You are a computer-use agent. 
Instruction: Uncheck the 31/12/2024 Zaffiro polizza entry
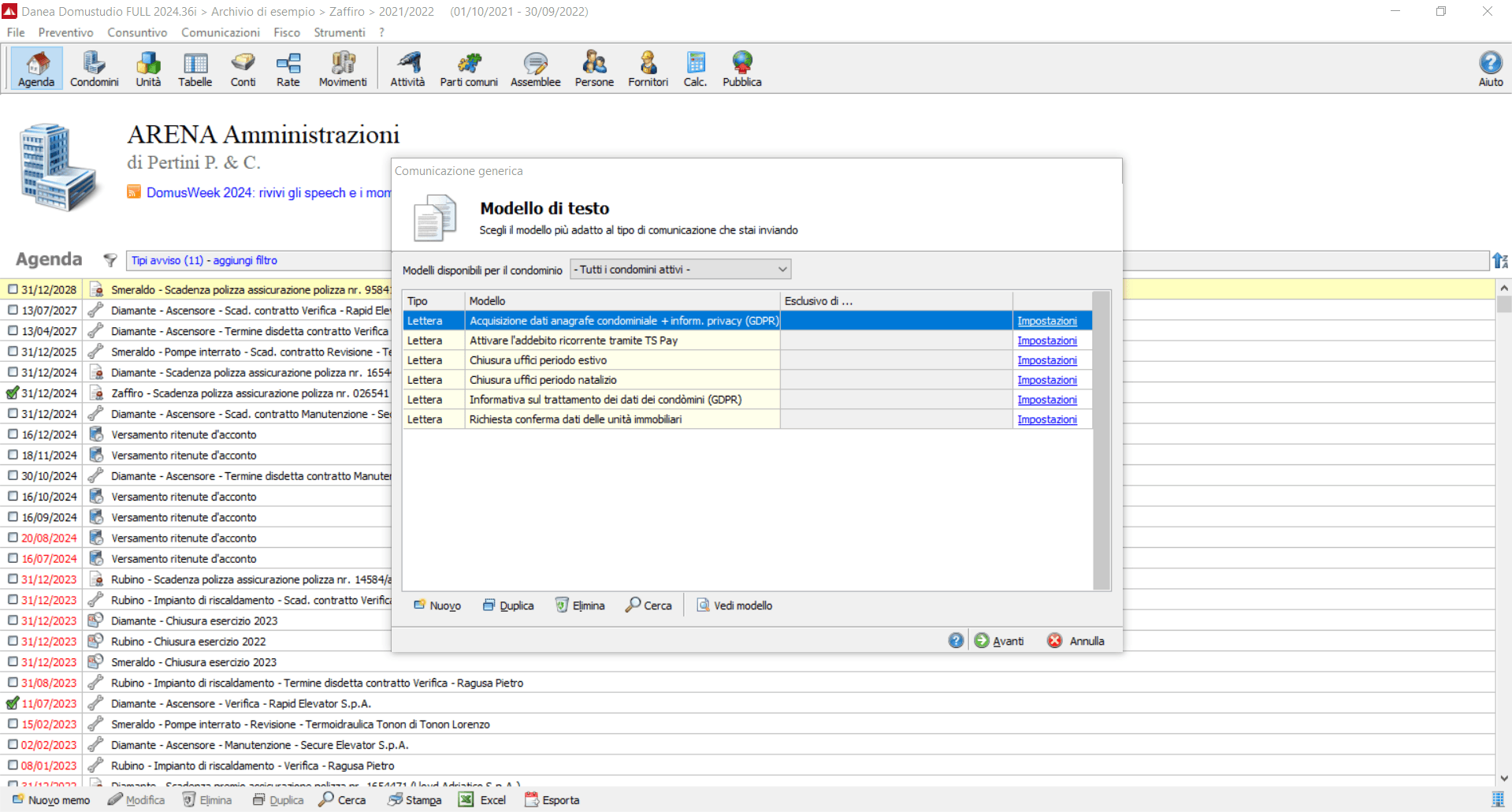(13, 393)
